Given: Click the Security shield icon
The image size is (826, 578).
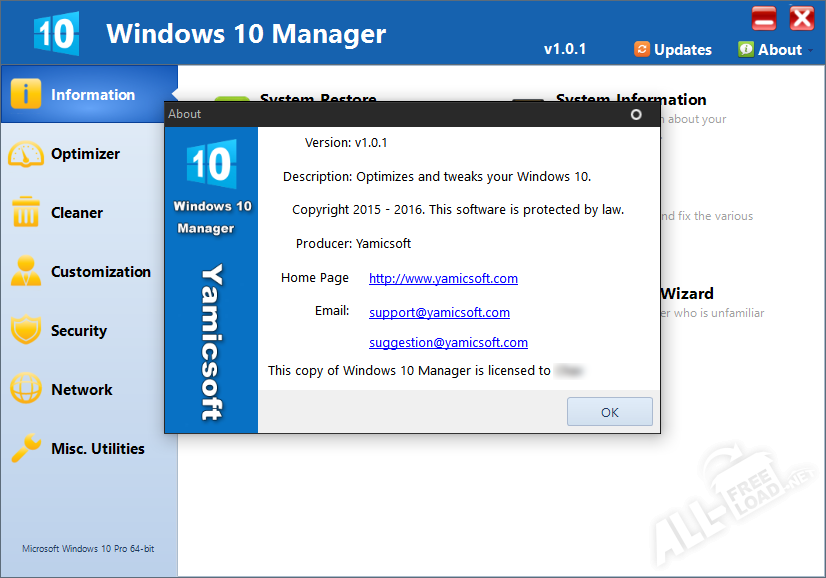Looking at the screenshot, I should [x=26, y=331].
